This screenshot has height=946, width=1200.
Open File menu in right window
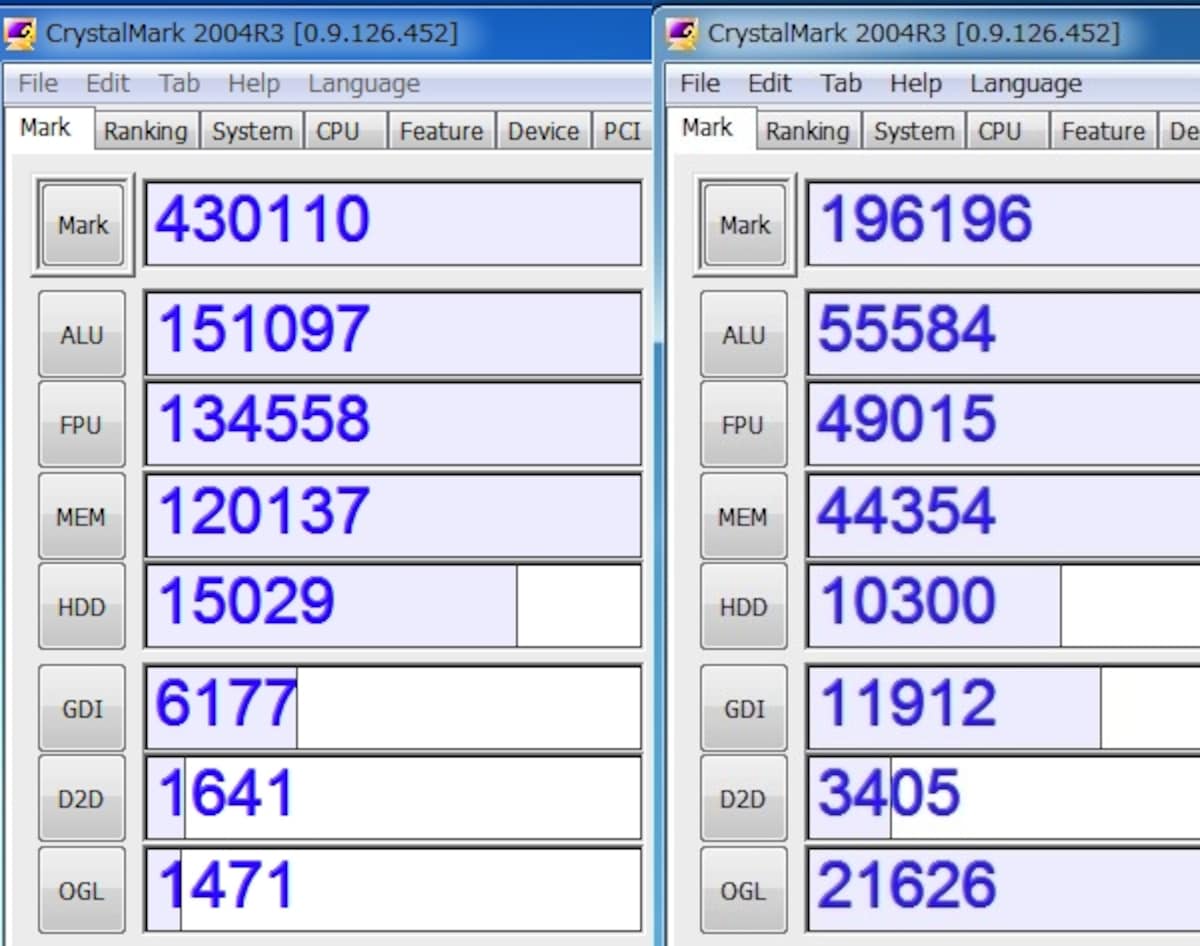700,83
